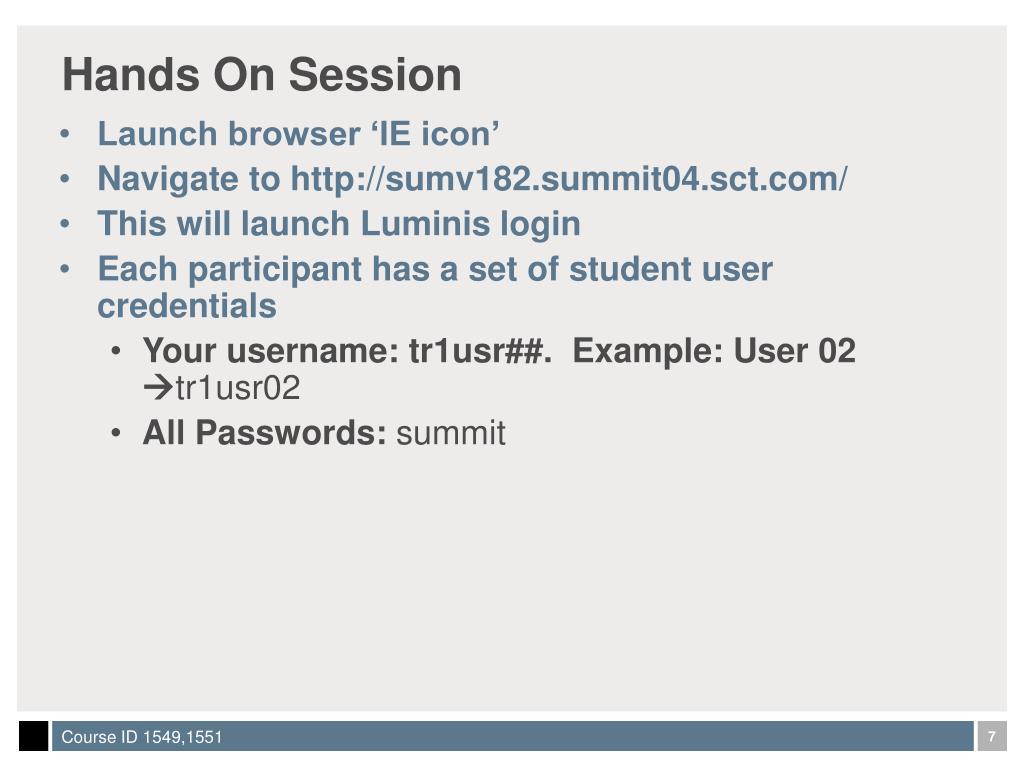The image size is (1024, 768).
Task: Open the sumv182.summit04.sct.com URL
Action: pyautogui.click(x=569, y=179)
